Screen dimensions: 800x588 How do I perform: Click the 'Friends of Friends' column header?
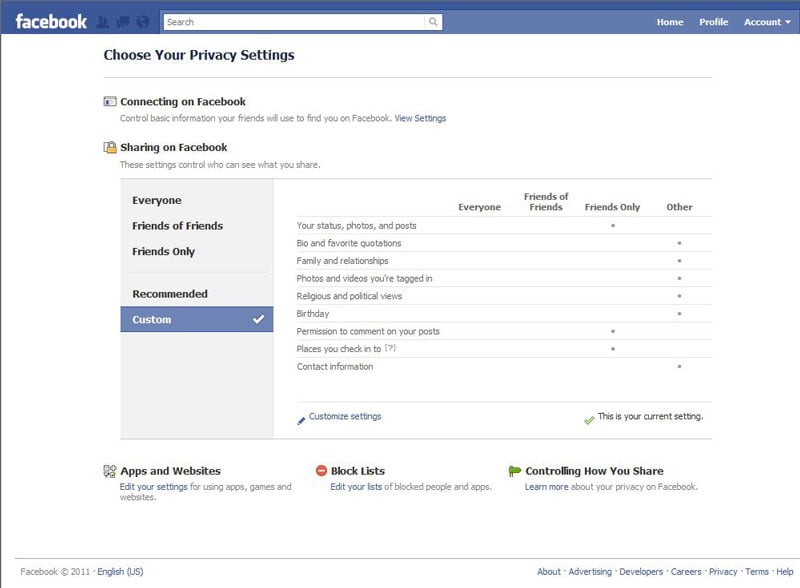[545, 202]
